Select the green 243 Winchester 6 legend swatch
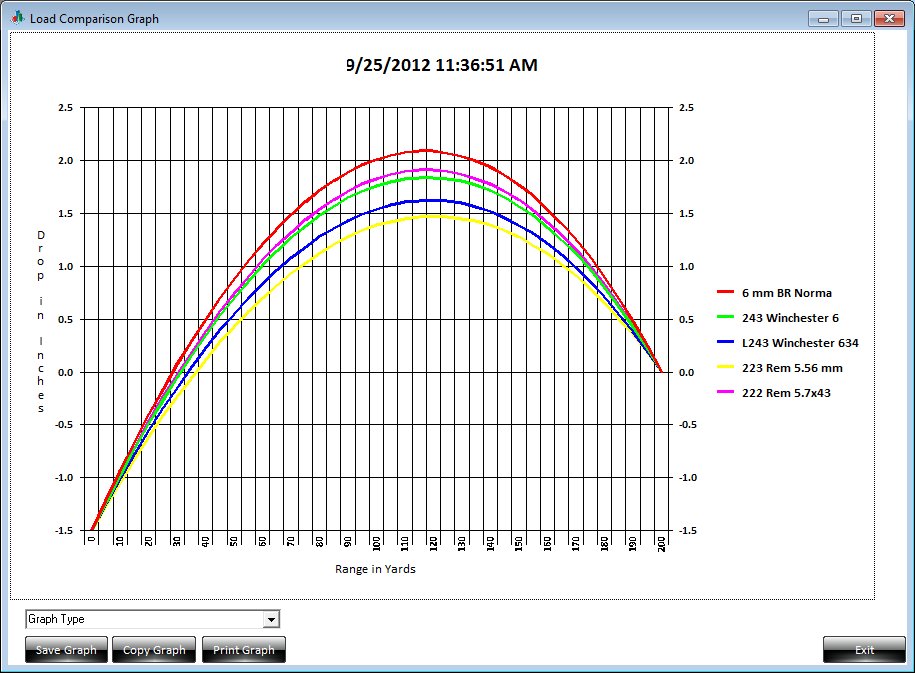 pos(726,318)
